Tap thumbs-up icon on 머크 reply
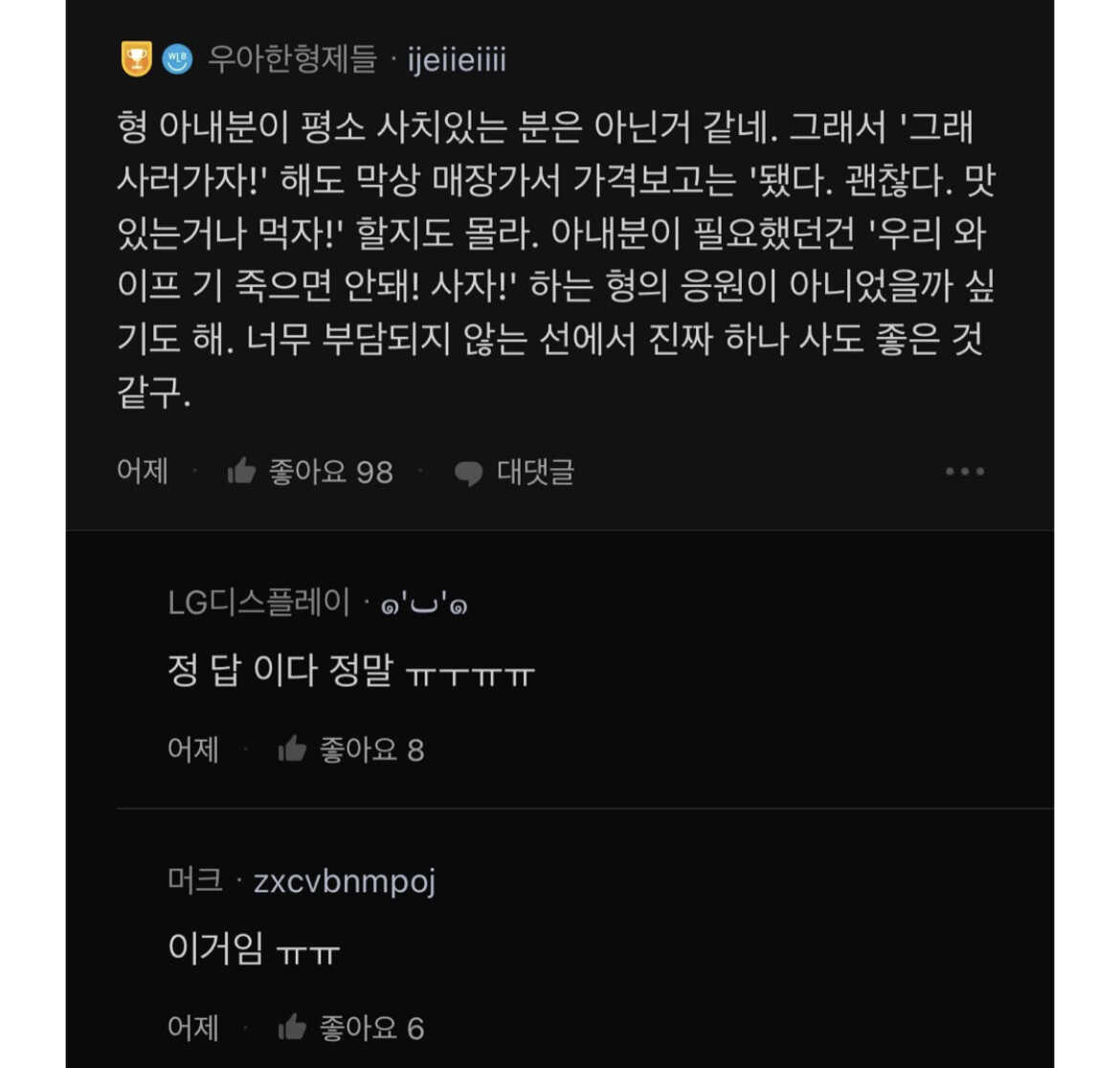 [x=292, y=1028]
